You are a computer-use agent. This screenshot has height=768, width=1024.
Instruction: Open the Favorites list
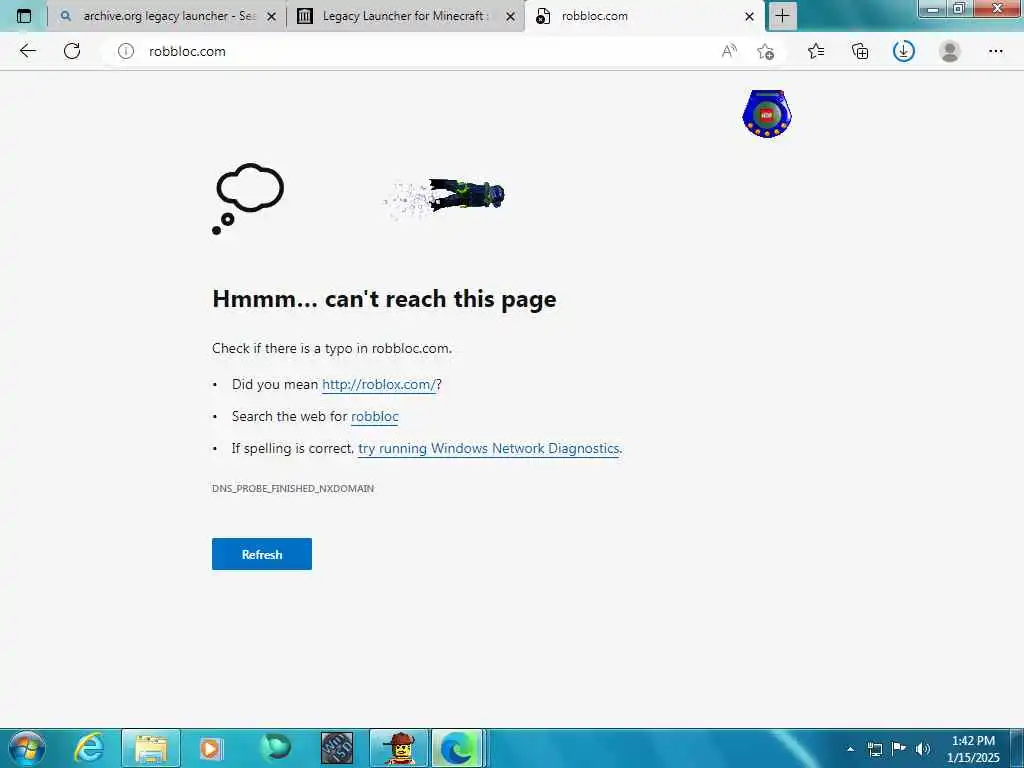[x=816, y=51]
